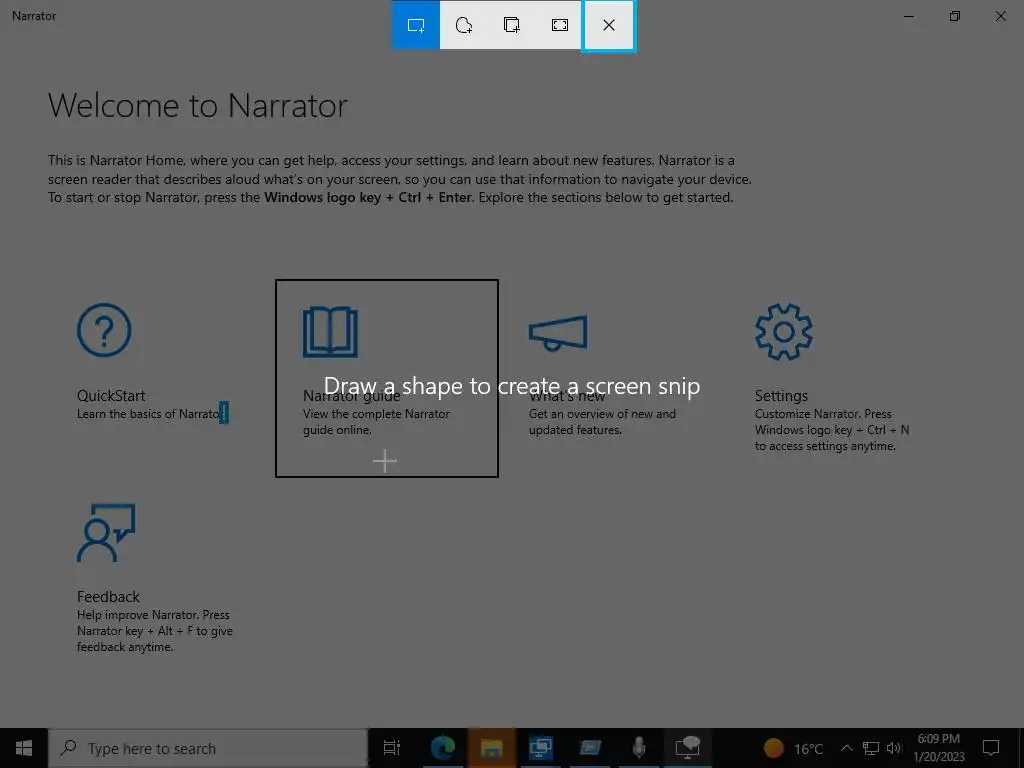
Task: Click 'Learn the basics of Narrator' text
Action: tap(152, 413)
